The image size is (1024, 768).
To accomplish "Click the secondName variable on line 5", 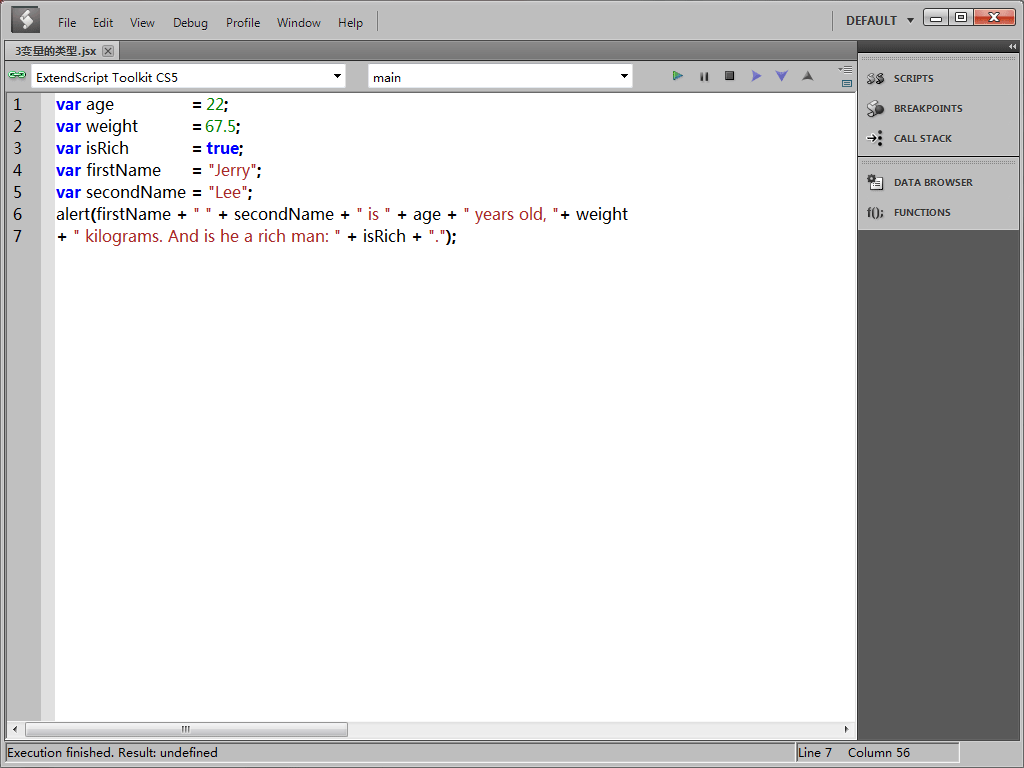I will click(x=136, y=192).
